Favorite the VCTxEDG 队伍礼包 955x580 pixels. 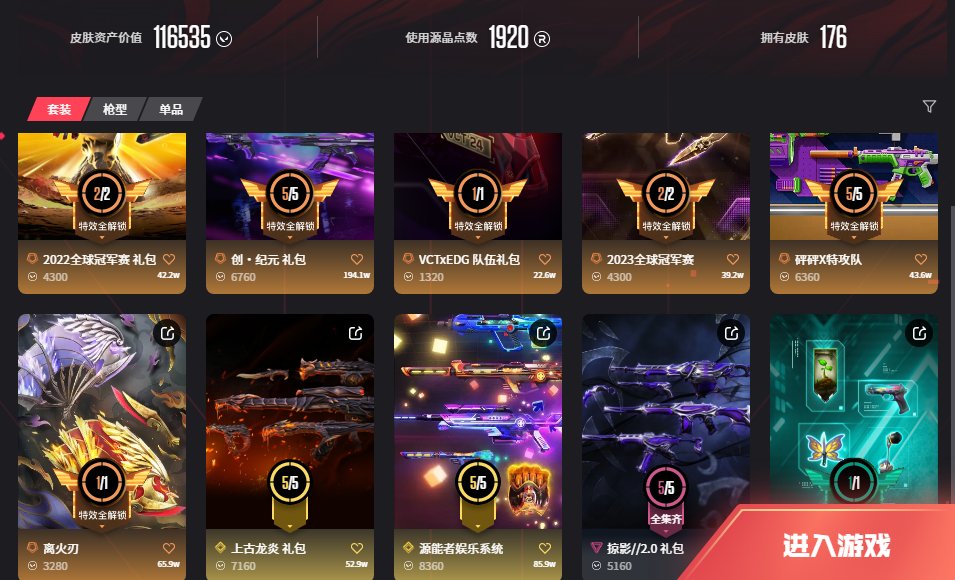pos(544,259)
